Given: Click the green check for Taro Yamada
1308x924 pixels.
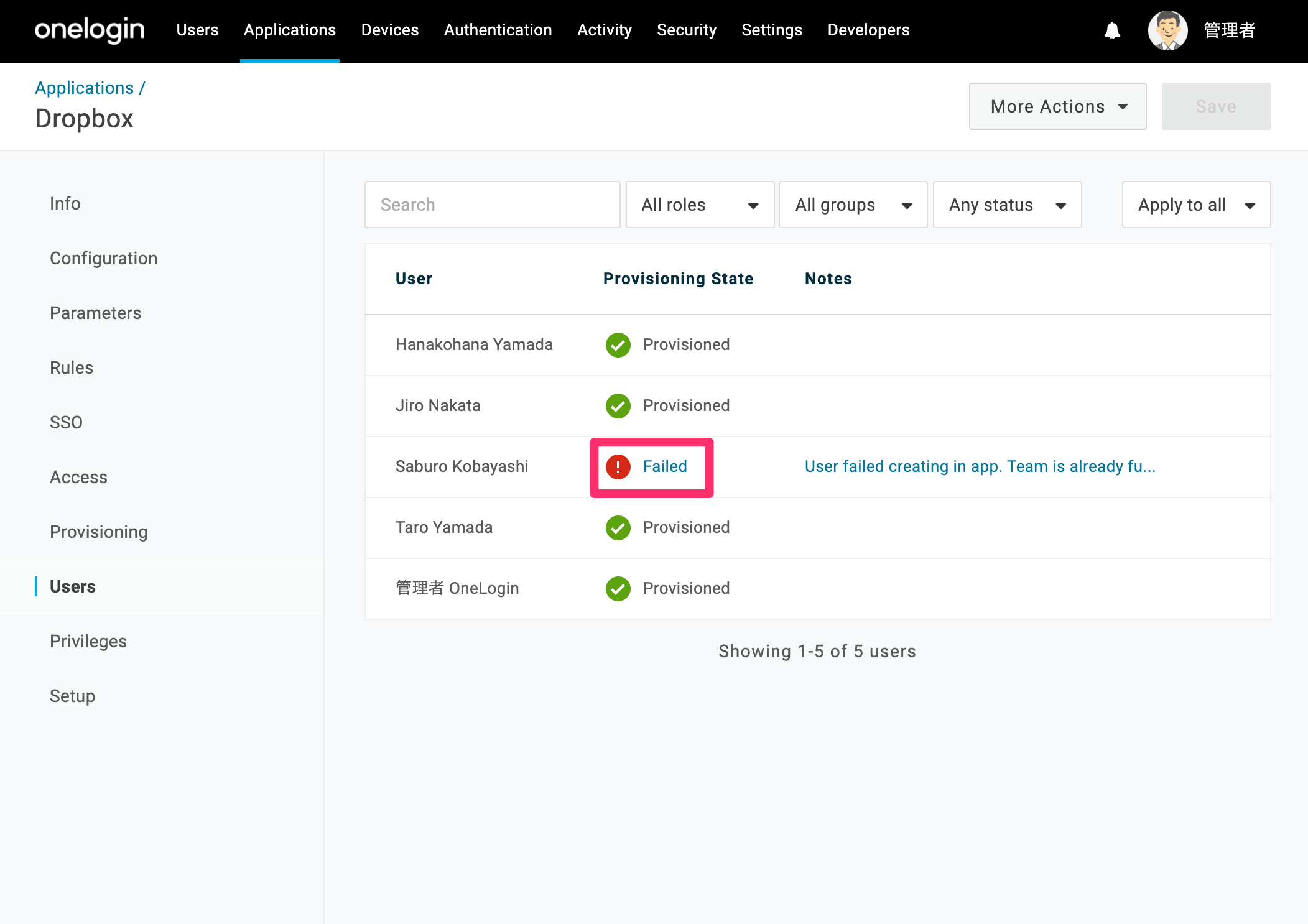Looking at the screenshot, I should (x=618, y=527).
